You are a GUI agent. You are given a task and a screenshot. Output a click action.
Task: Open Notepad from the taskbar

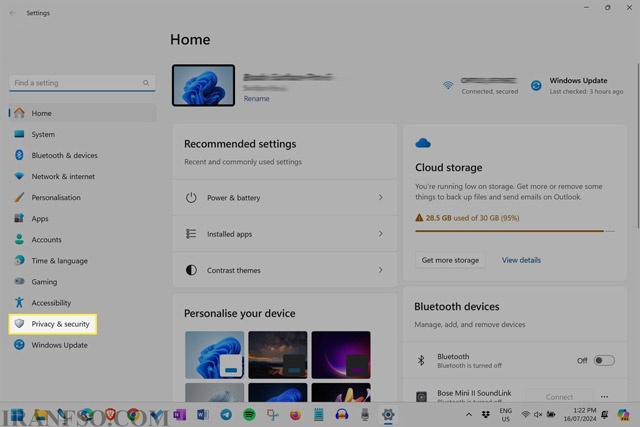319,415
